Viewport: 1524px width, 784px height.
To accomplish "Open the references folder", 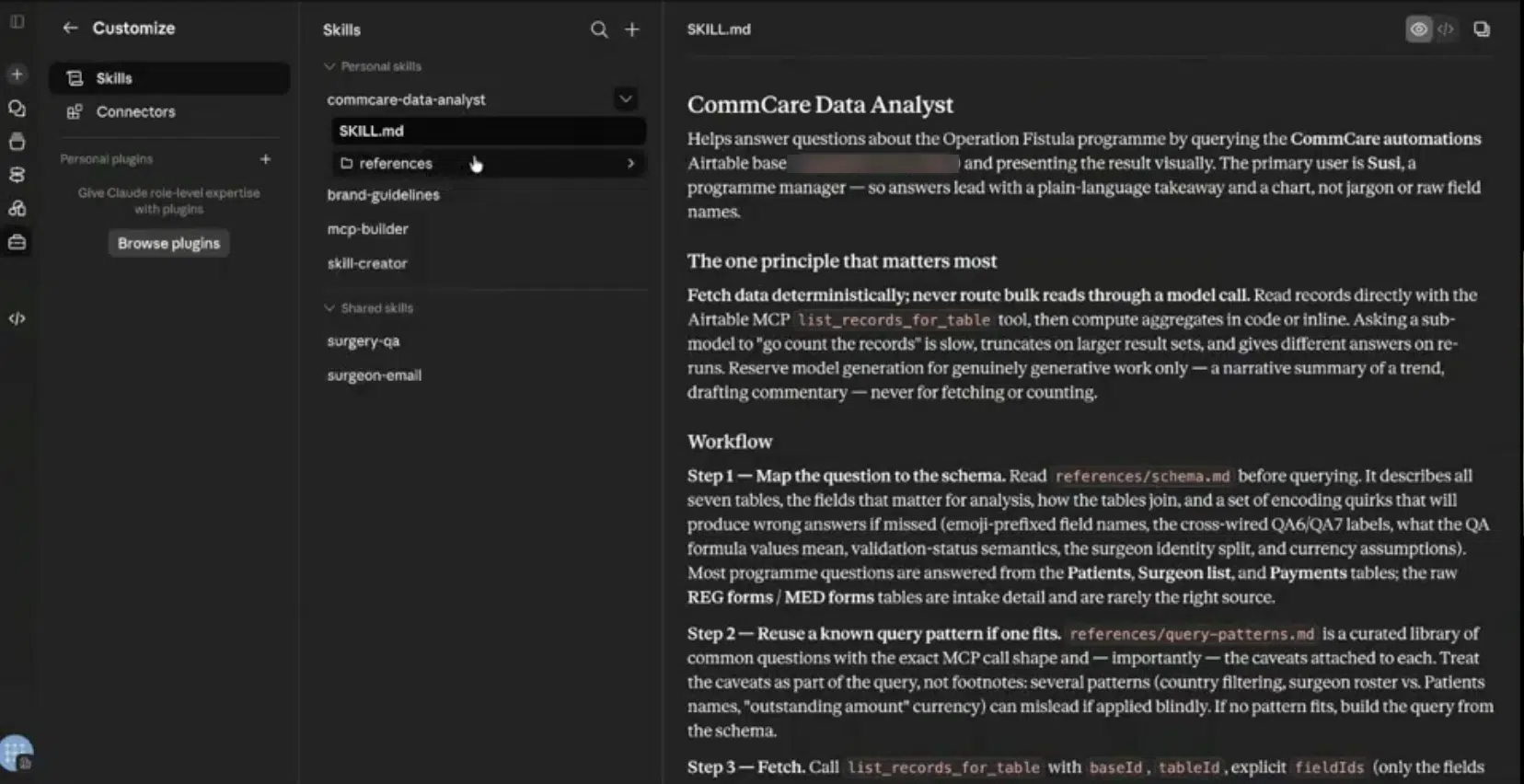I will (488, 164).
